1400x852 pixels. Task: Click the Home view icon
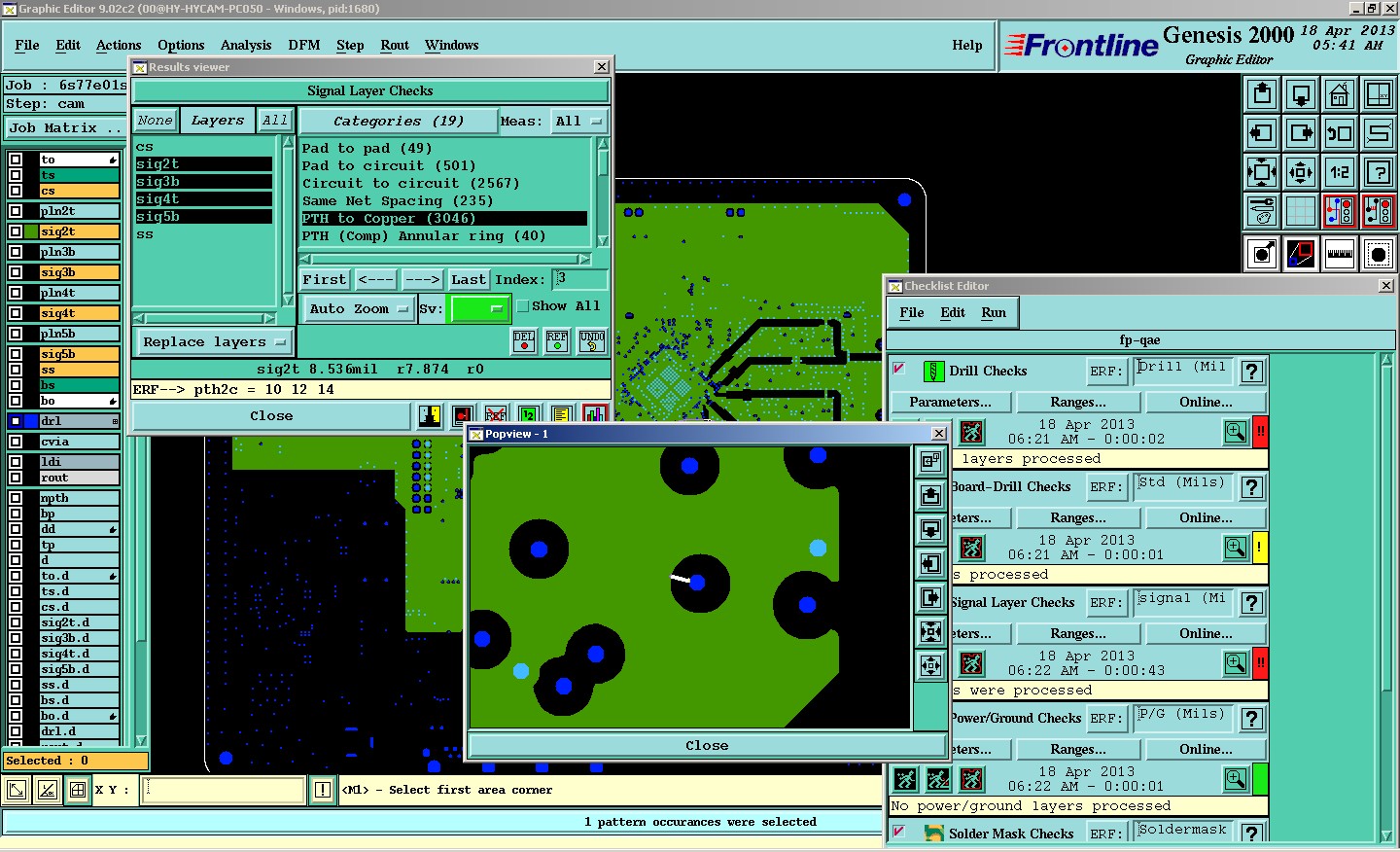click(1340, 94)
